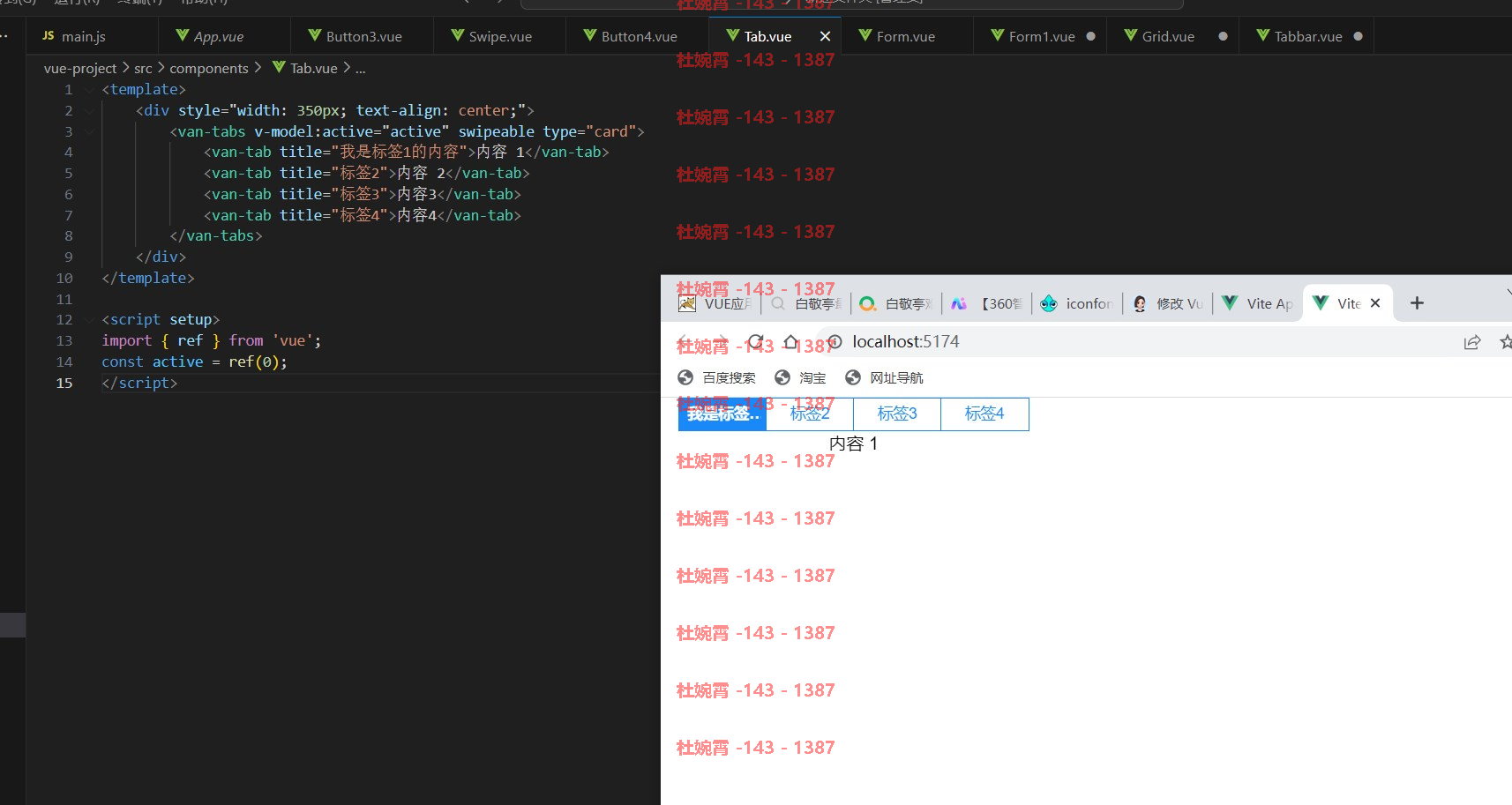The width and height of the screenshot is (1512, 805).
Task: Collapse the div block at line 2
Action: pyautogui.click(x=89, y=110)
